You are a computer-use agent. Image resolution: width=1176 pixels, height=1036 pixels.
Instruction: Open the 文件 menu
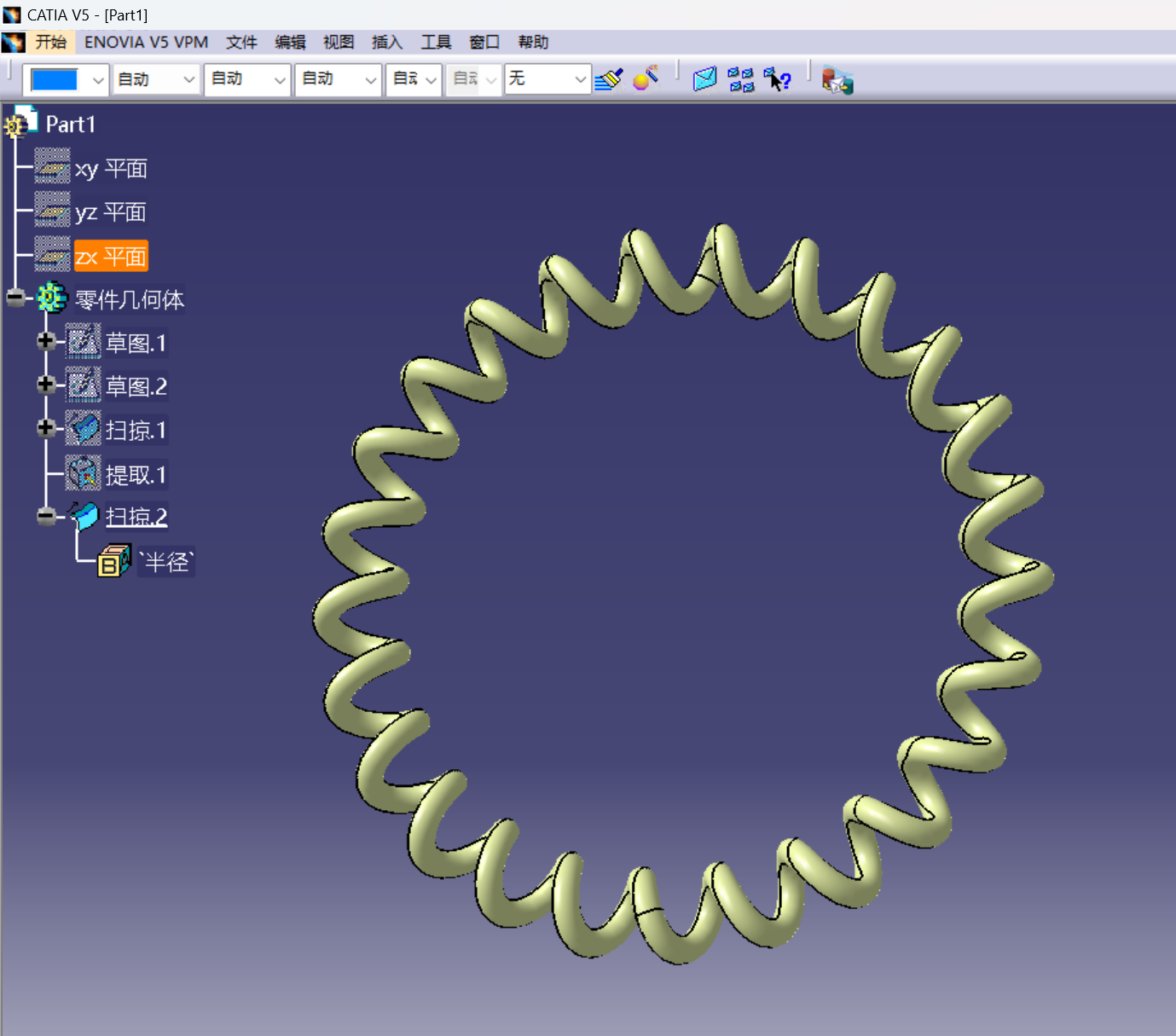tap(241, 42)
